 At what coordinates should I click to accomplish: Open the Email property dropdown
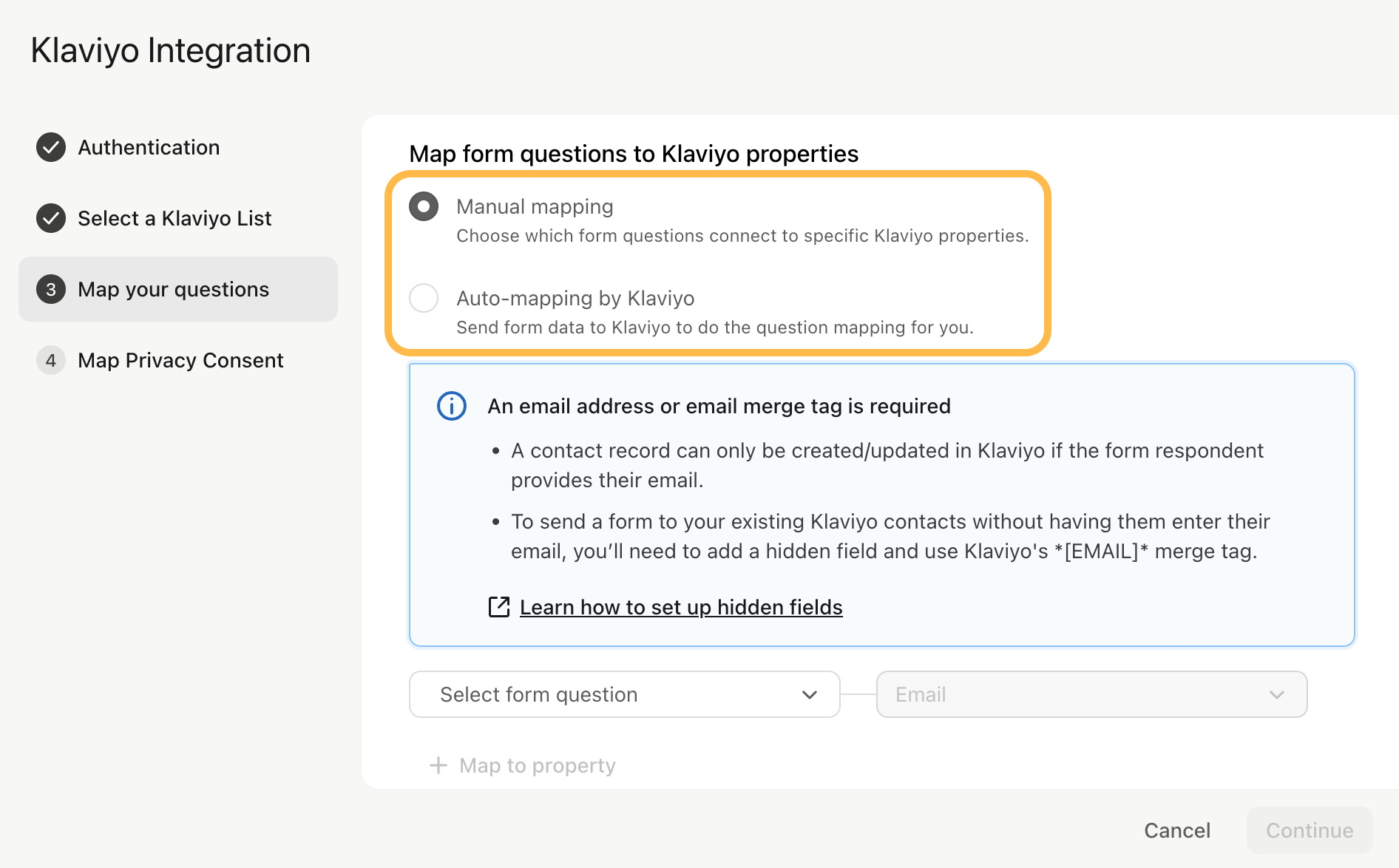pos(1091,694)
